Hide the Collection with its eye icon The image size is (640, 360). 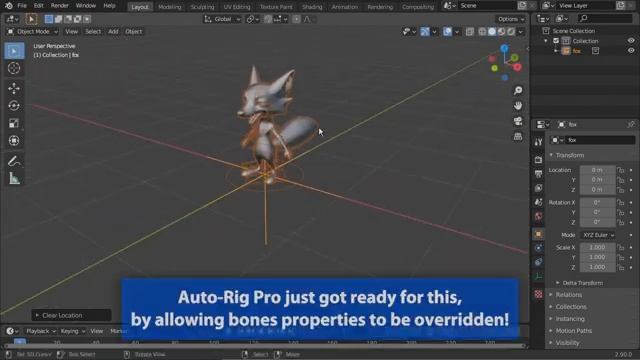tap(631, 41)
